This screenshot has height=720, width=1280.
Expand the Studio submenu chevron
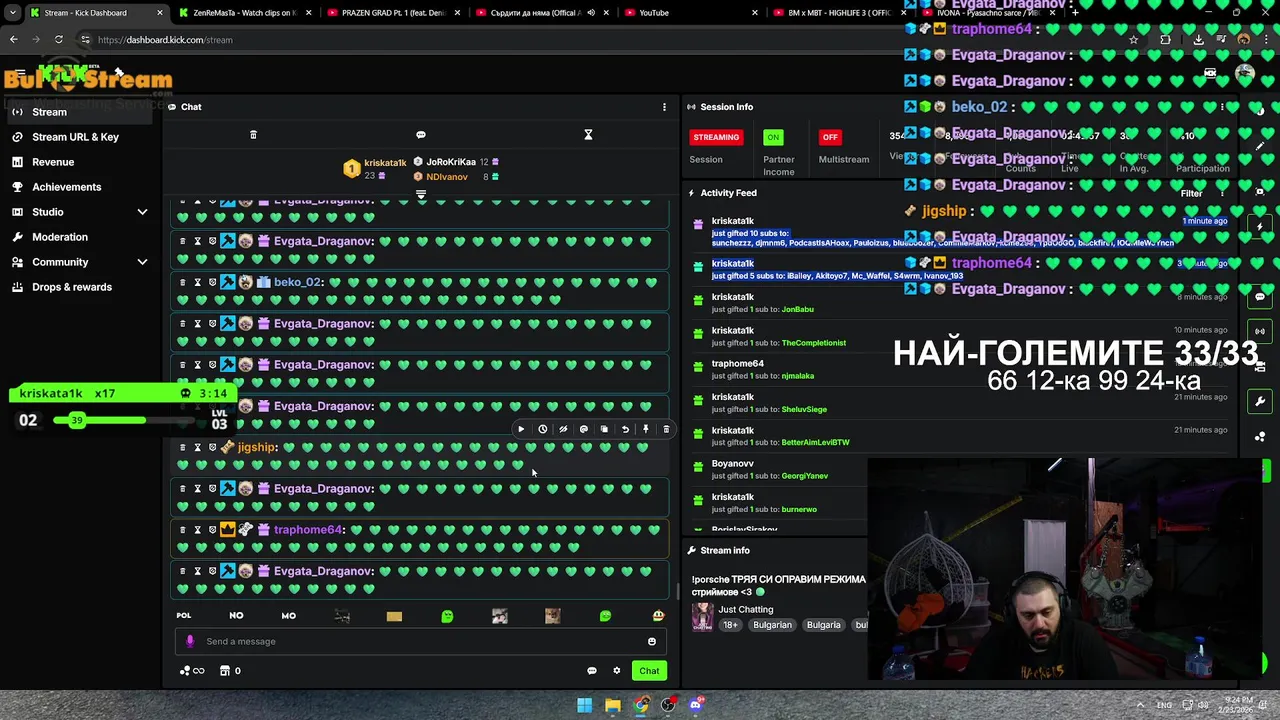142,212
